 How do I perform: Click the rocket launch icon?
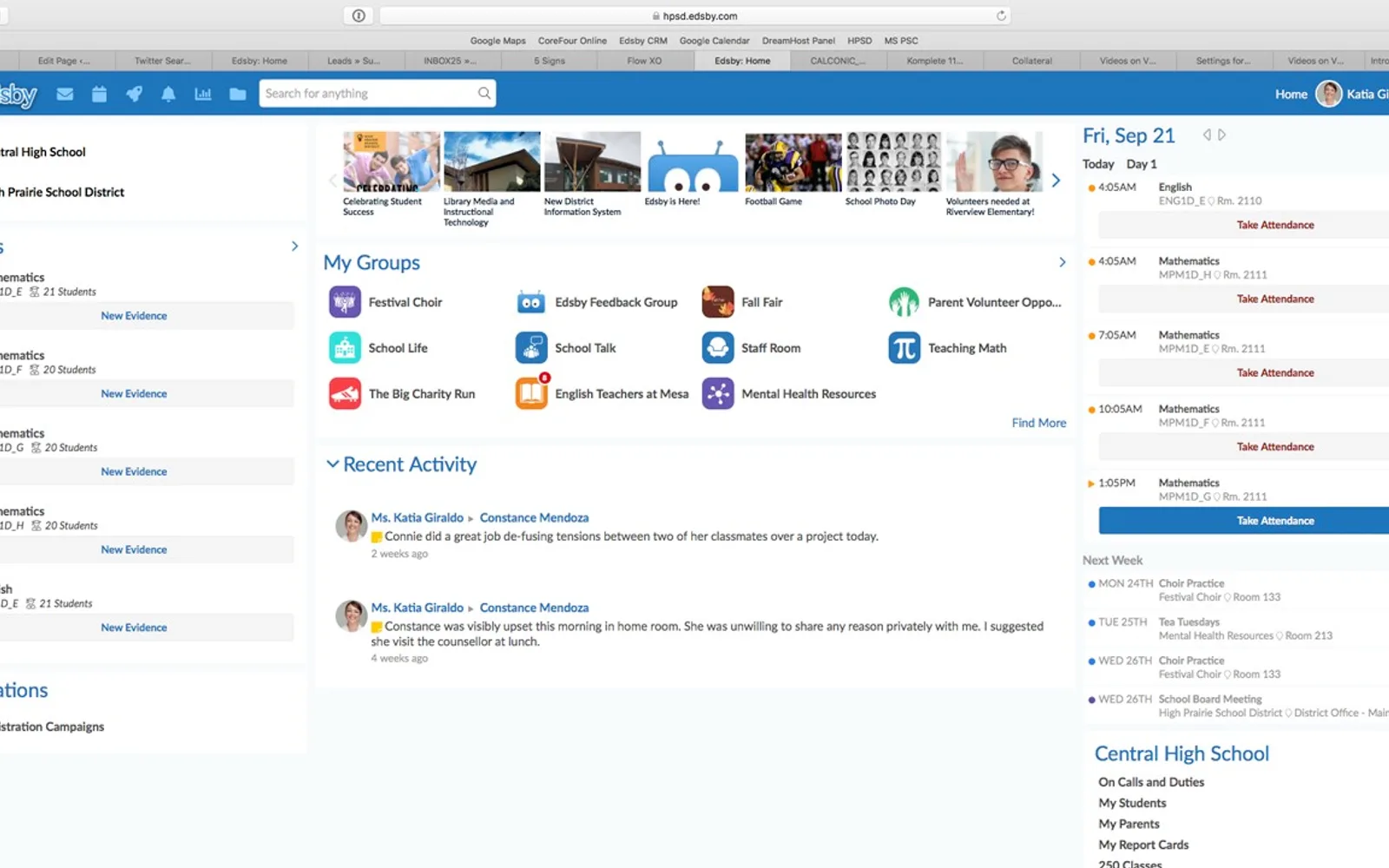point(134,94)
